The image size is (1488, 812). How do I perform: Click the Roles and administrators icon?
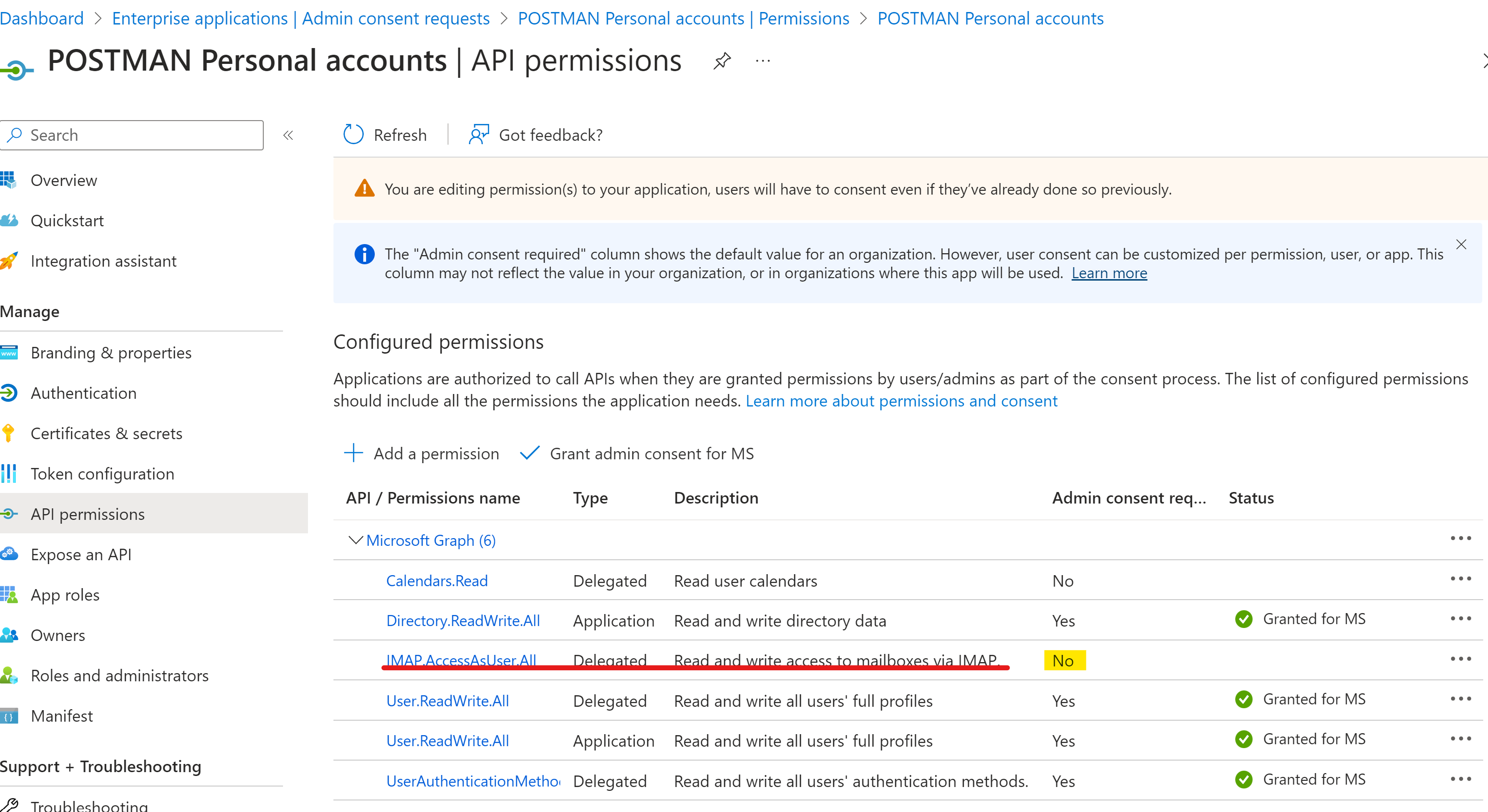tap(9, 675)
